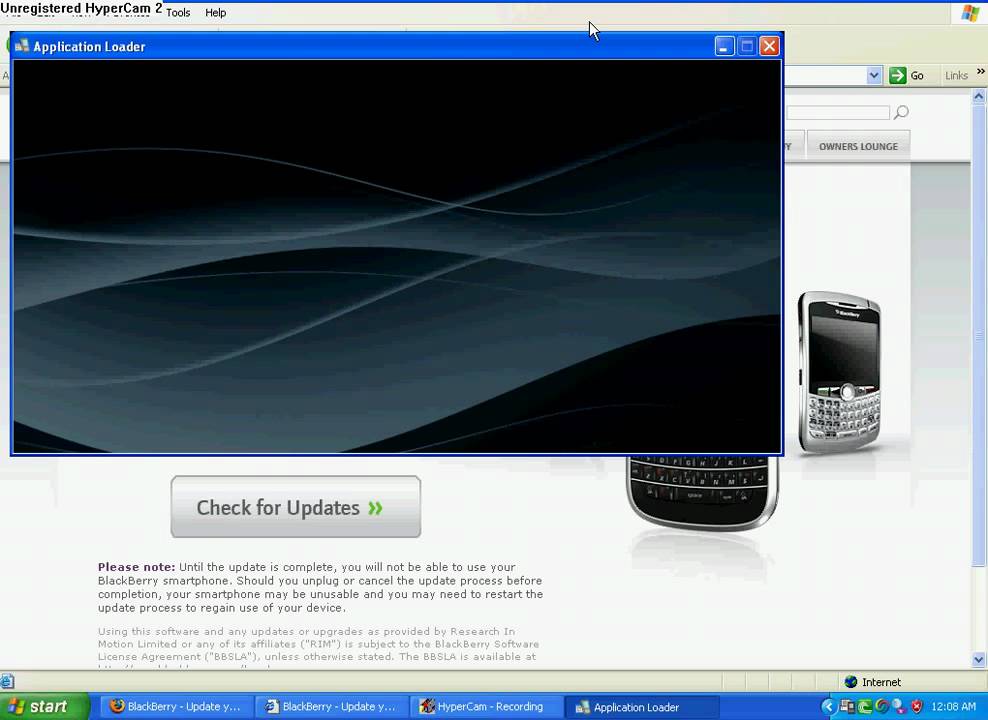Click the 'Please note:' bold text

[136, 567]
